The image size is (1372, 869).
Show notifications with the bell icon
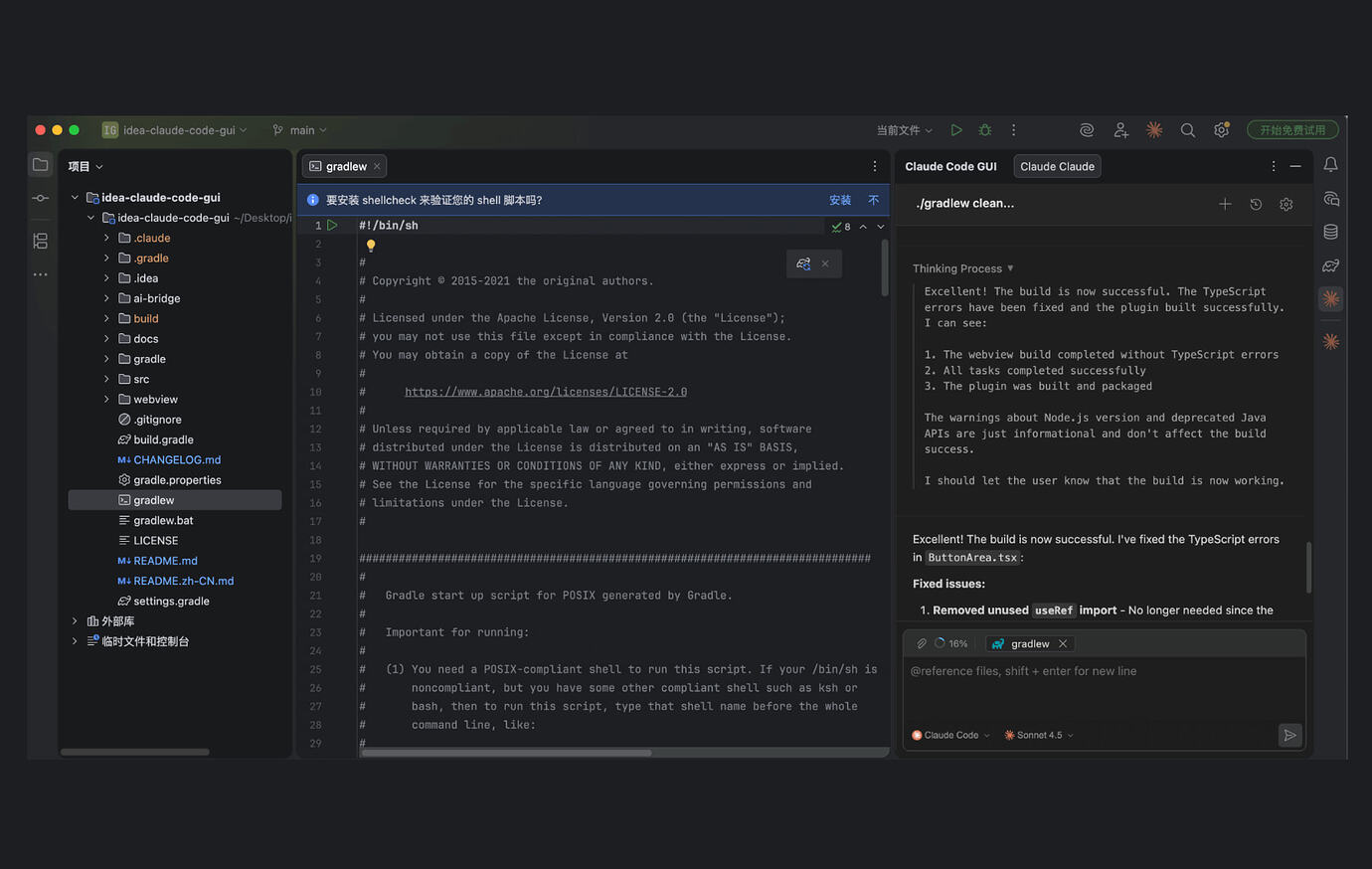pyautogui.click(x=1330, y=164)
